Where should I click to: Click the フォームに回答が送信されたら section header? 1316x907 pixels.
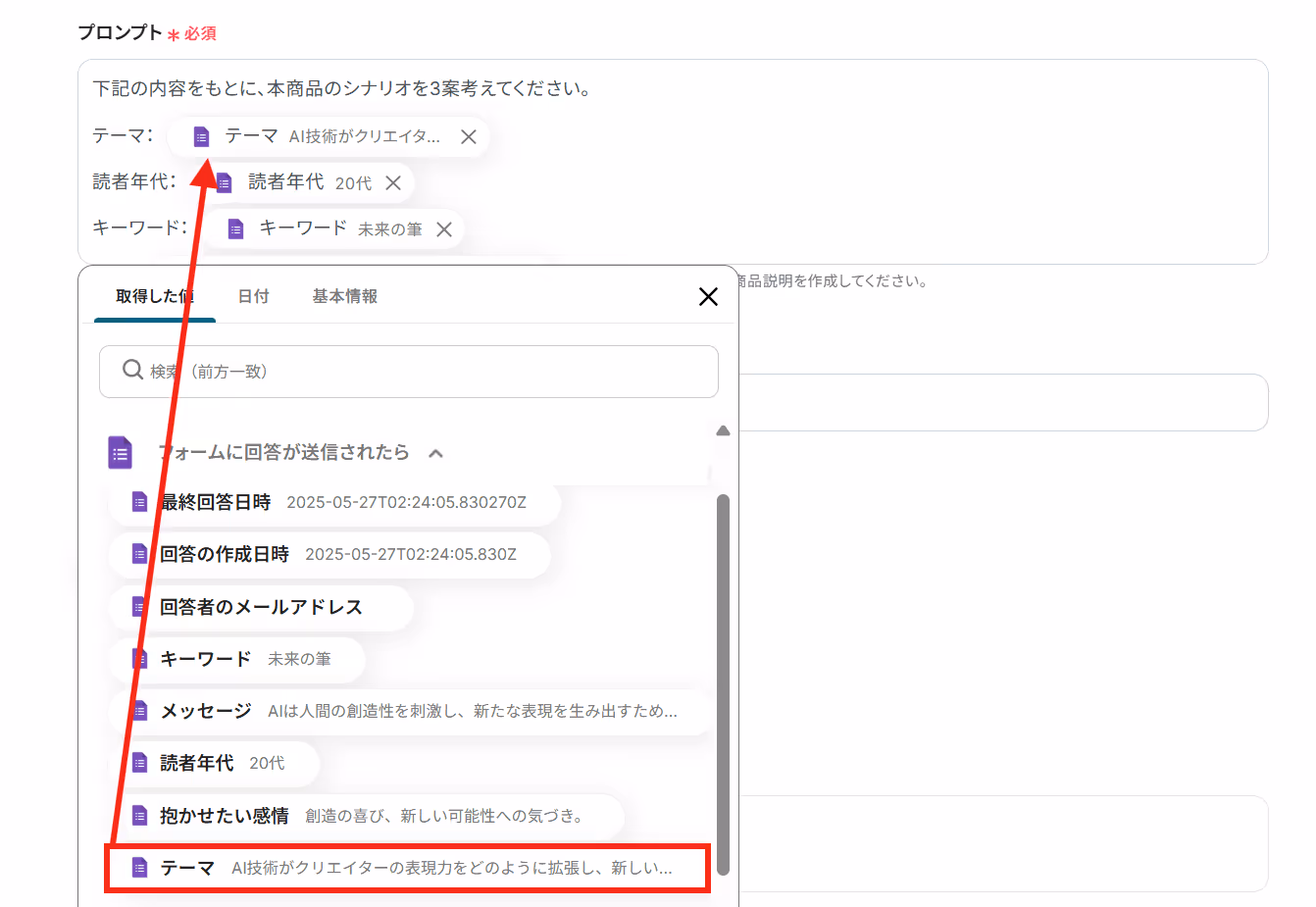pyautogui.click(x=283, y=452)
